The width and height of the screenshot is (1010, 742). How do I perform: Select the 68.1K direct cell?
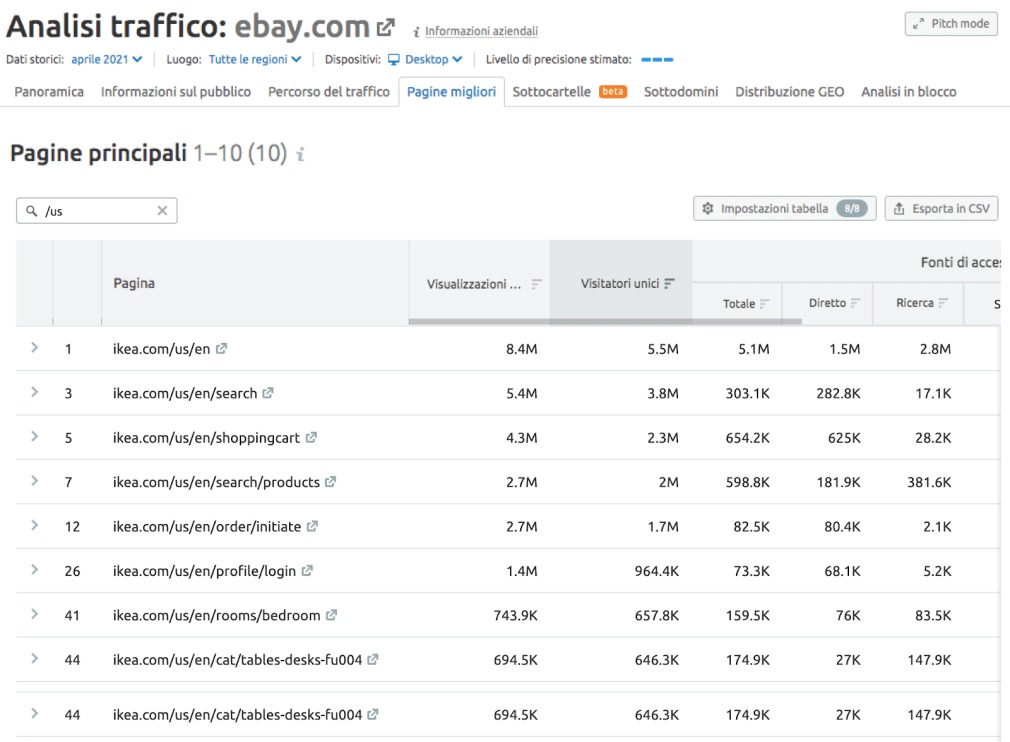843,571
